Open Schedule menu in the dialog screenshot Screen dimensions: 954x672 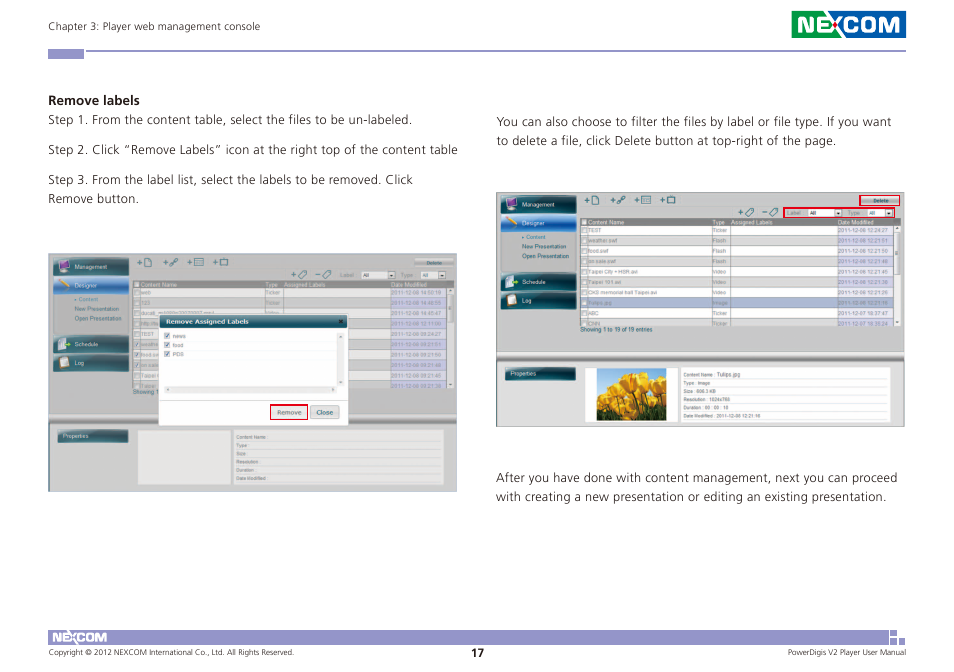[x=91, y=344]
